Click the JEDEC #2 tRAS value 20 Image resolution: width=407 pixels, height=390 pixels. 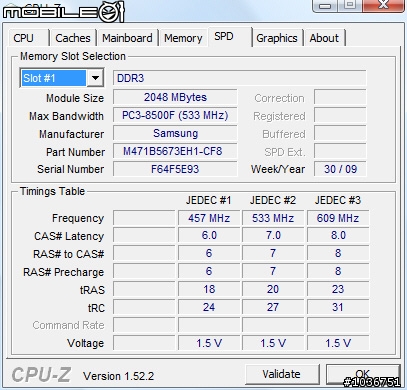[273, 289]
